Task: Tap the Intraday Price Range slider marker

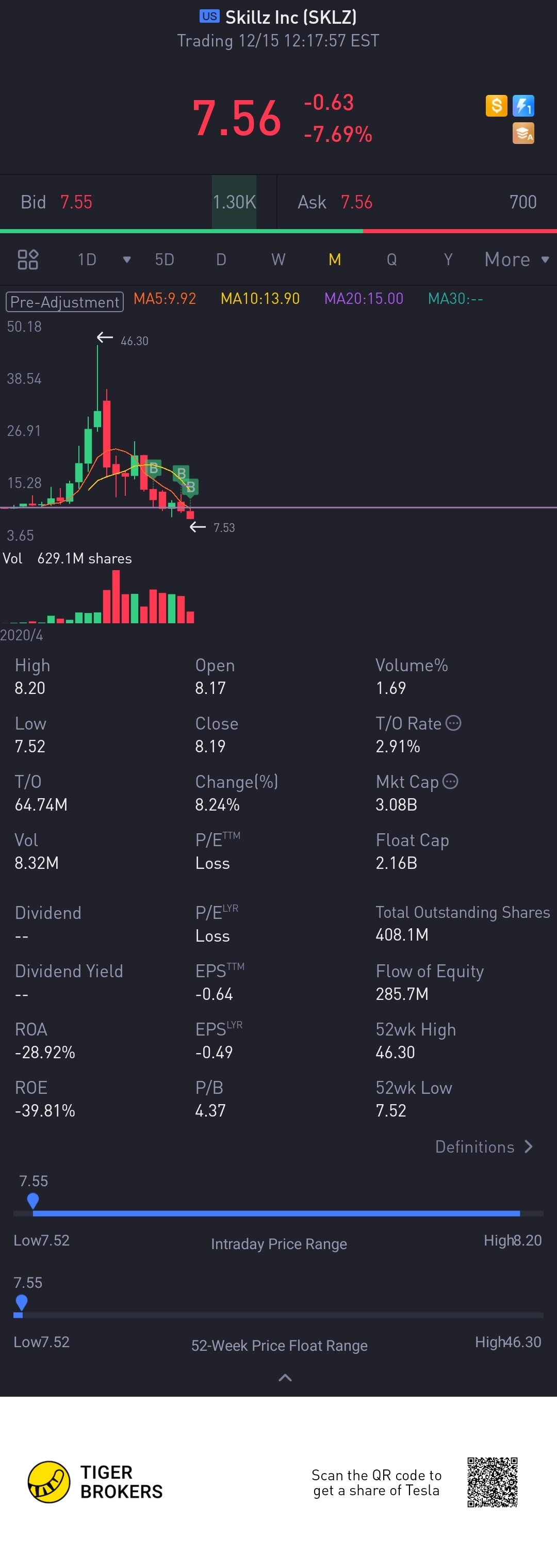Action: tap(33, 1200)
